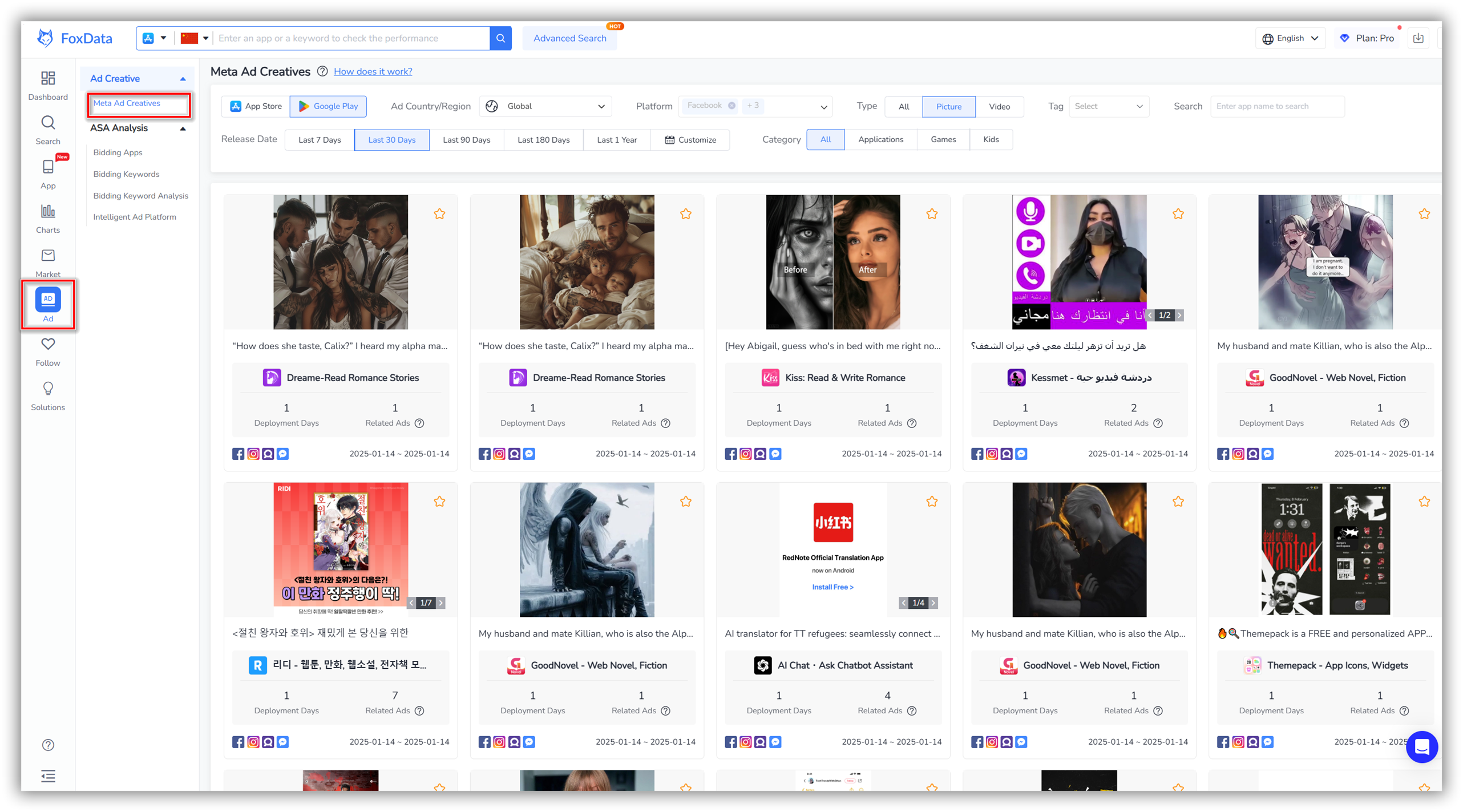Set Type filter to Picture
Viewport: 1463px width, 812px height.
click(x=949, y=106)
